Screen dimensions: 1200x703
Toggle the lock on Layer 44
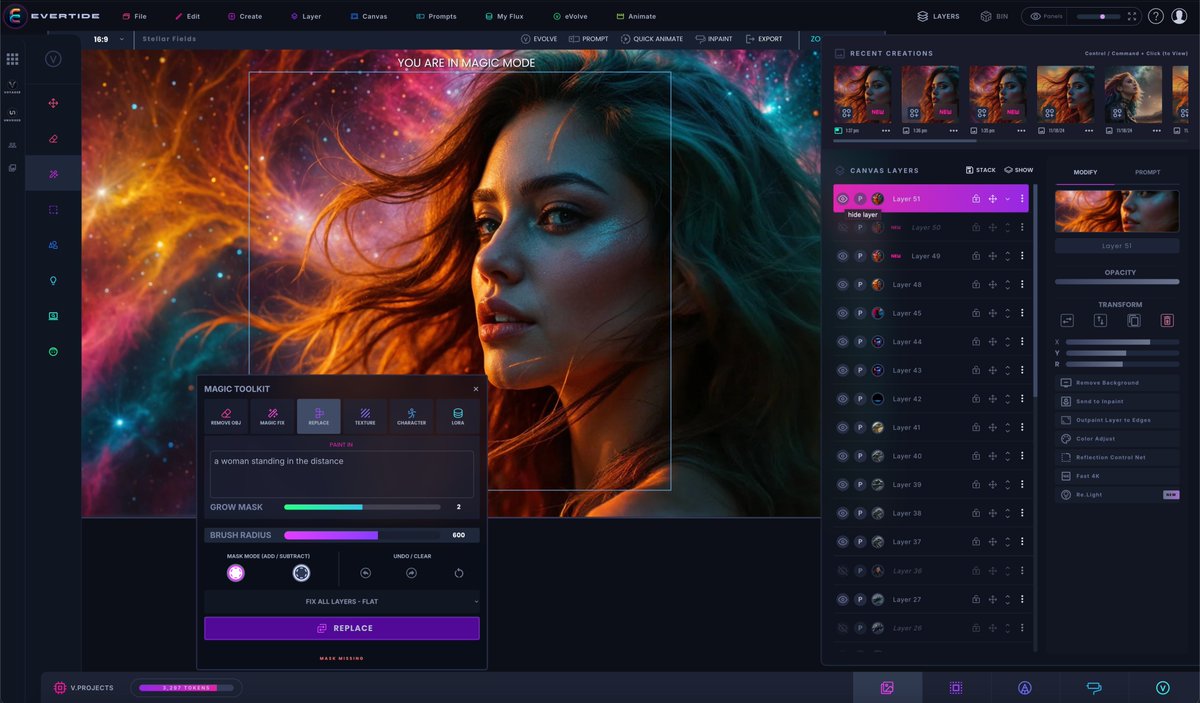(976, 342)
